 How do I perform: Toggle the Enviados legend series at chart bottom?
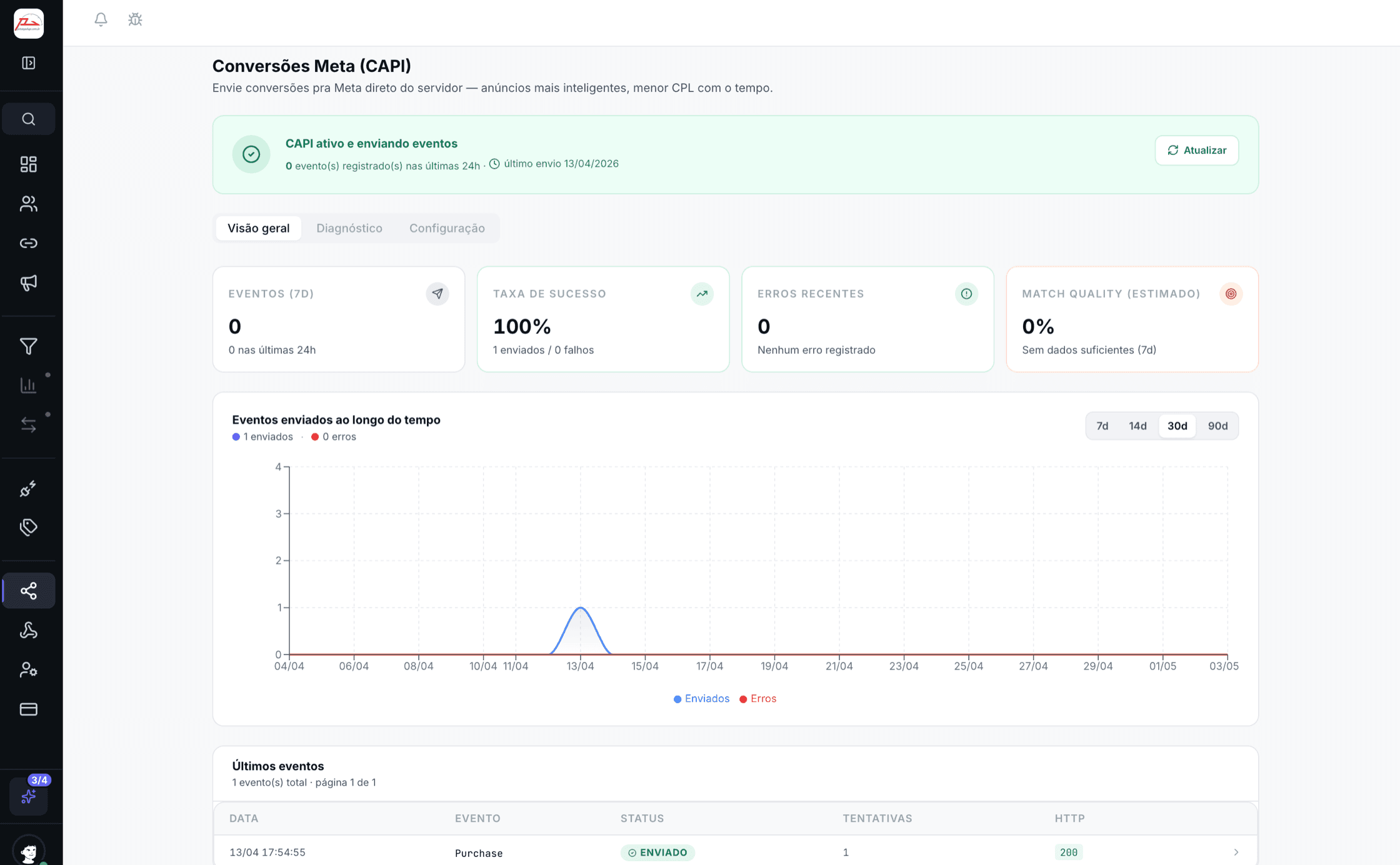(701, 699)
